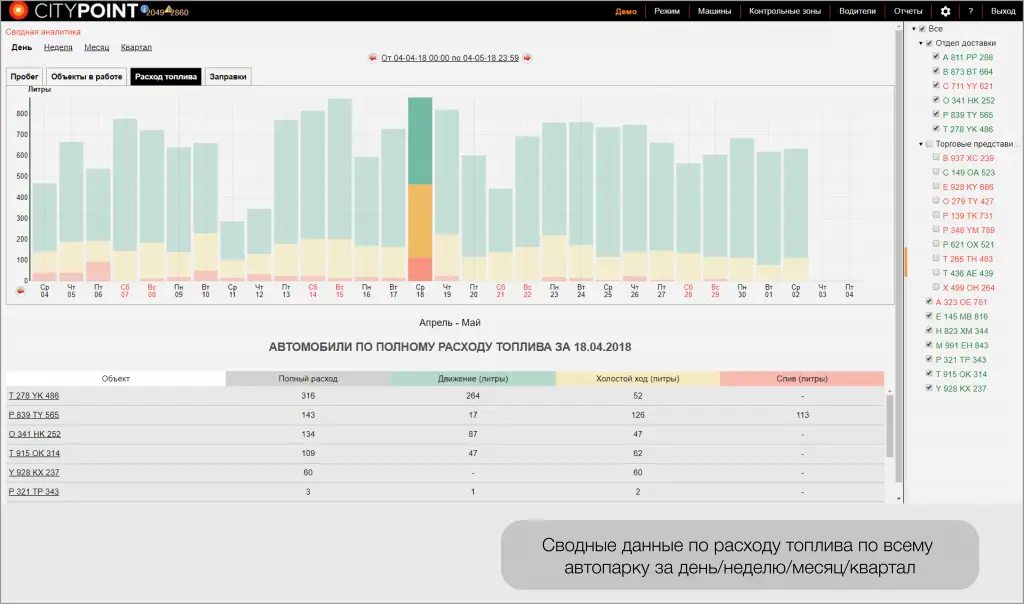
Task: Collapse the Торговые представи... group arrow
Action: [x=919, y=144]
